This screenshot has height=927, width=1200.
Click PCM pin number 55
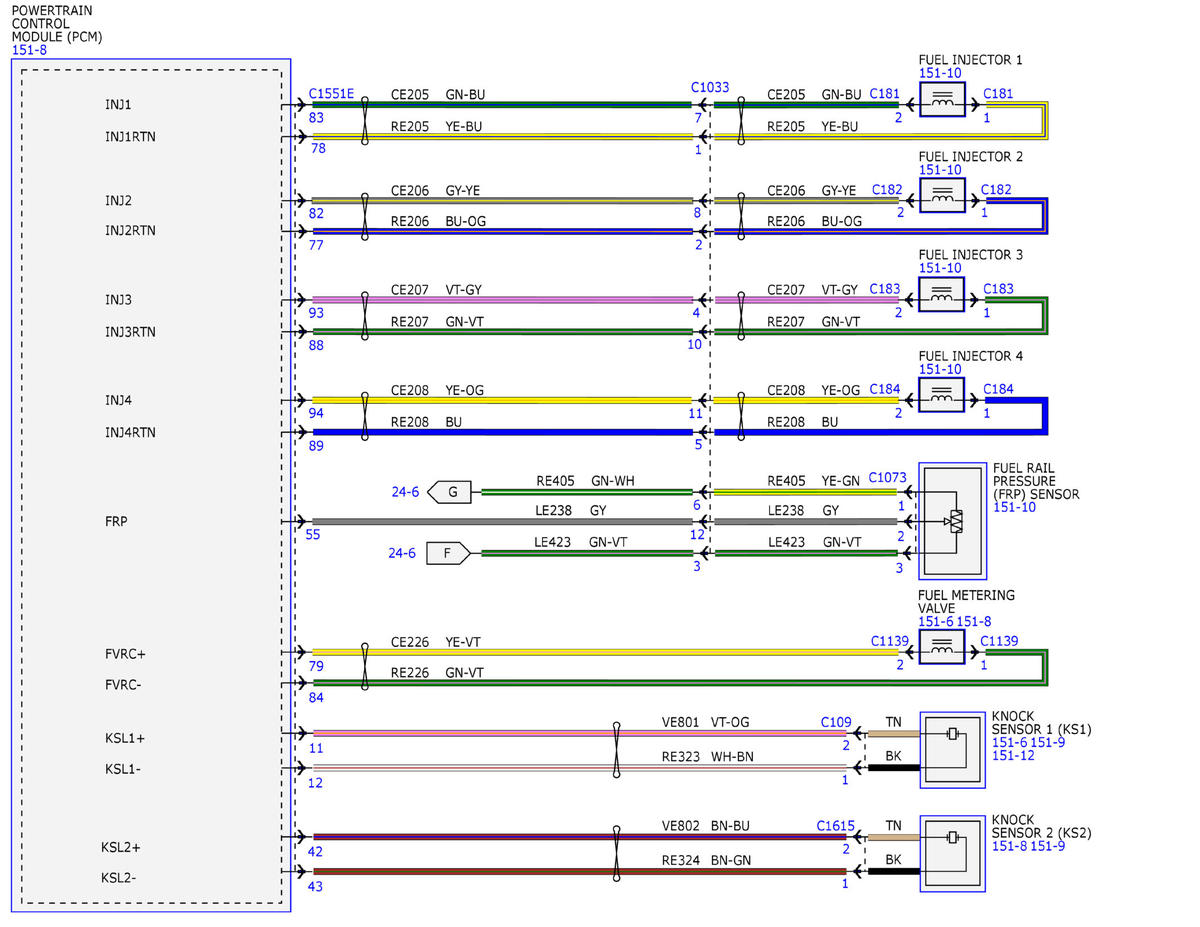[x=315, y=536]
